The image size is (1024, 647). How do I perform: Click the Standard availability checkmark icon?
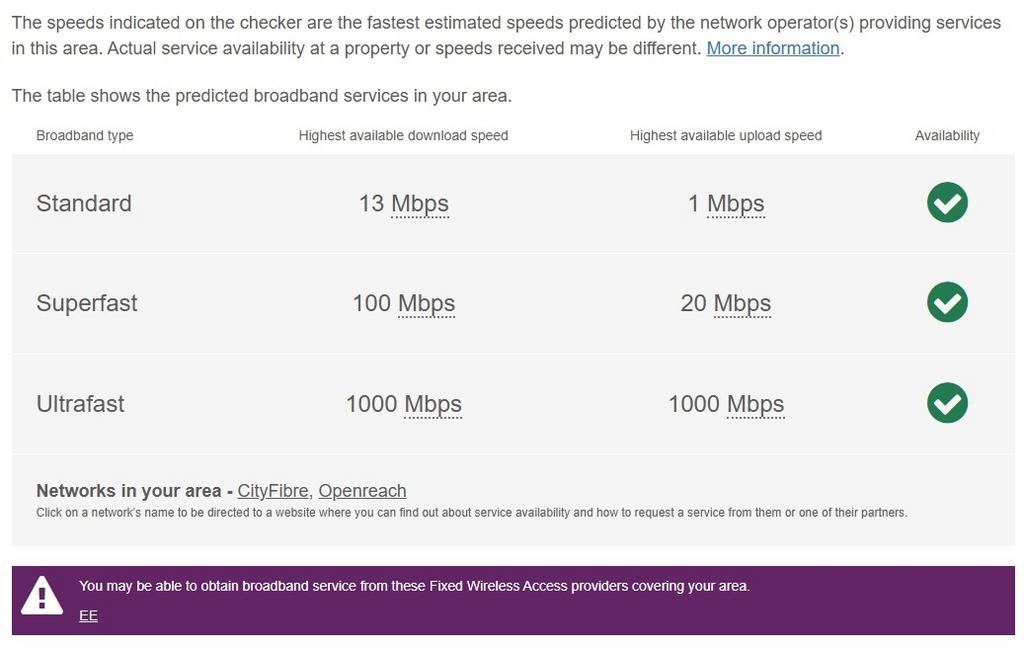pyautogui.click(x=947, y=203)
